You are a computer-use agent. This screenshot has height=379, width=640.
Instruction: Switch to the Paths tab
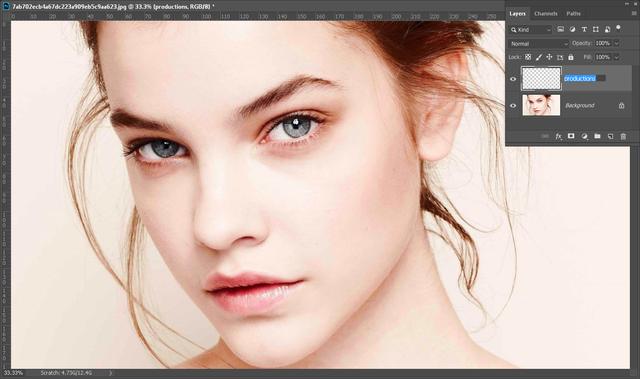[x=573, y=13]
